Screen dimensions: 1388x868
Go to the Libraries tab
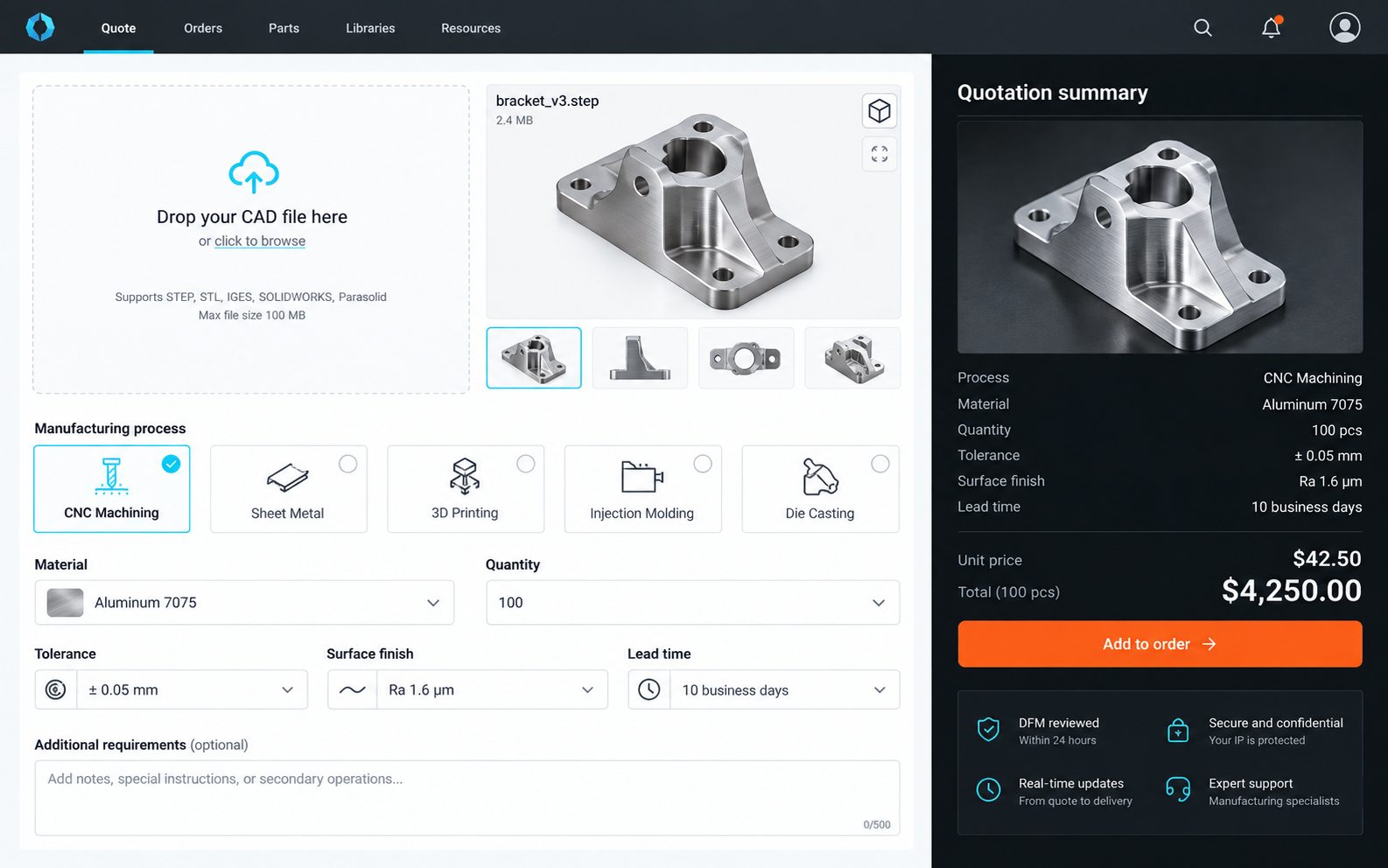[370, 28]
